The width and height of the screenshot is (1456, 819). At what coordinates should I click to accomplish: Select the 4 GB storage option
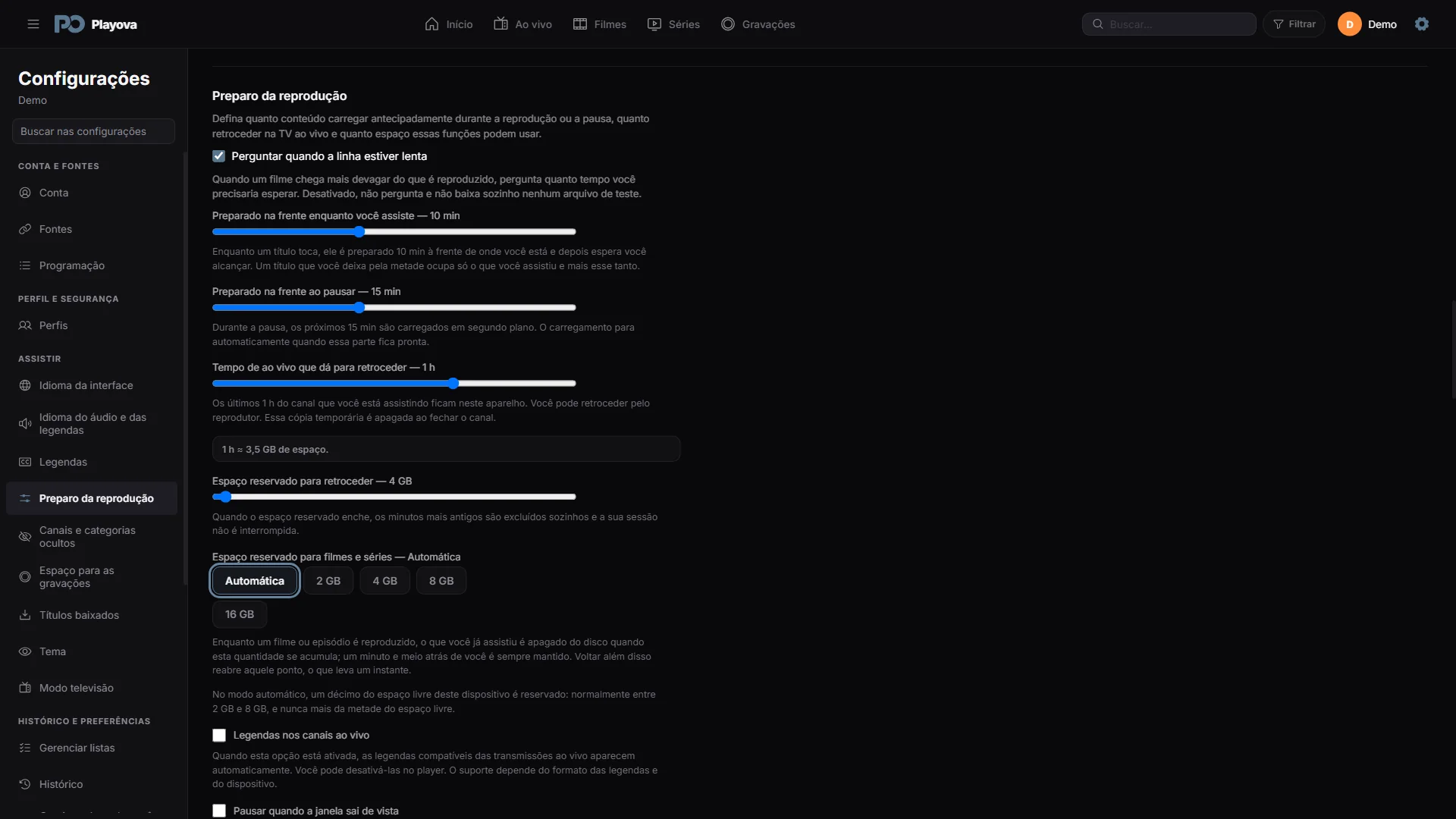pyautogui.click(x=385, y=581)
